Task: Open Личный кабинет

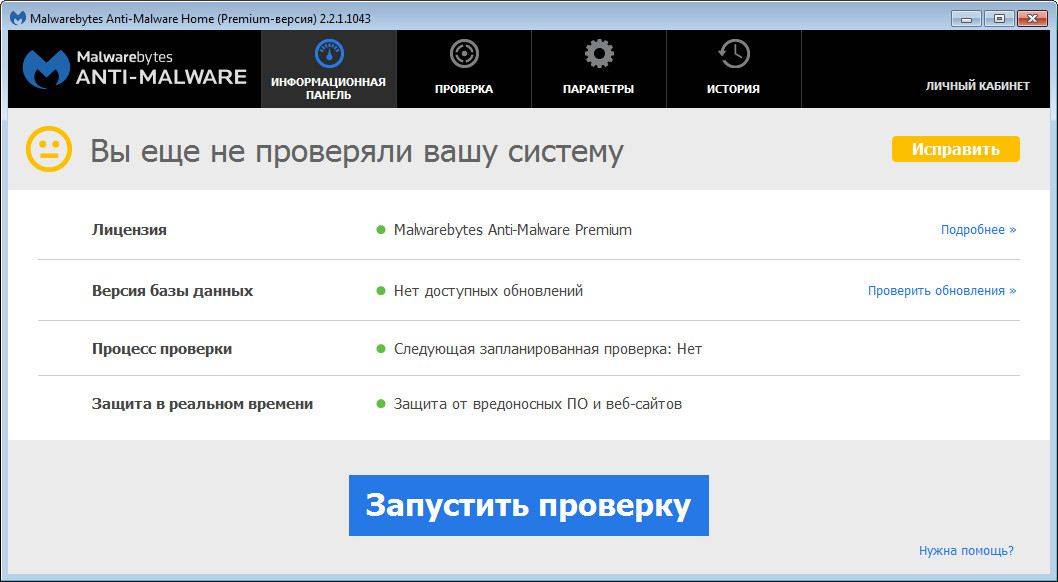Action: click(x=978, y=86)
